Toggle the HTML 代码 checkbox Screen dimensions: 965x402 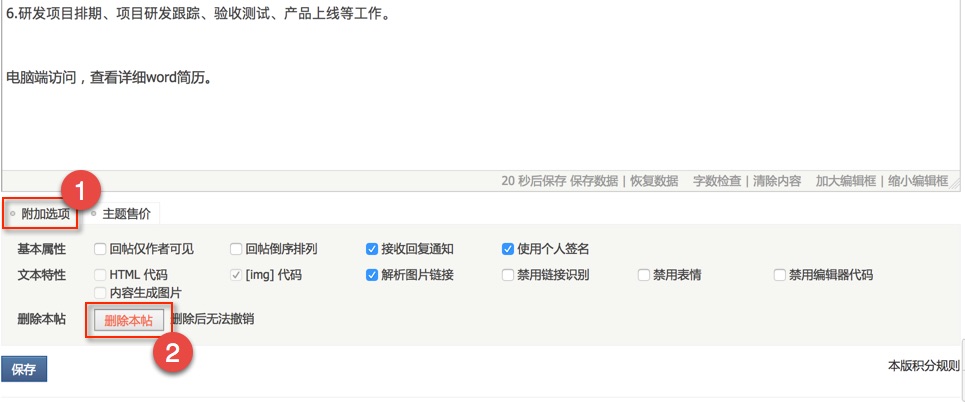click(x=100, y=275)
